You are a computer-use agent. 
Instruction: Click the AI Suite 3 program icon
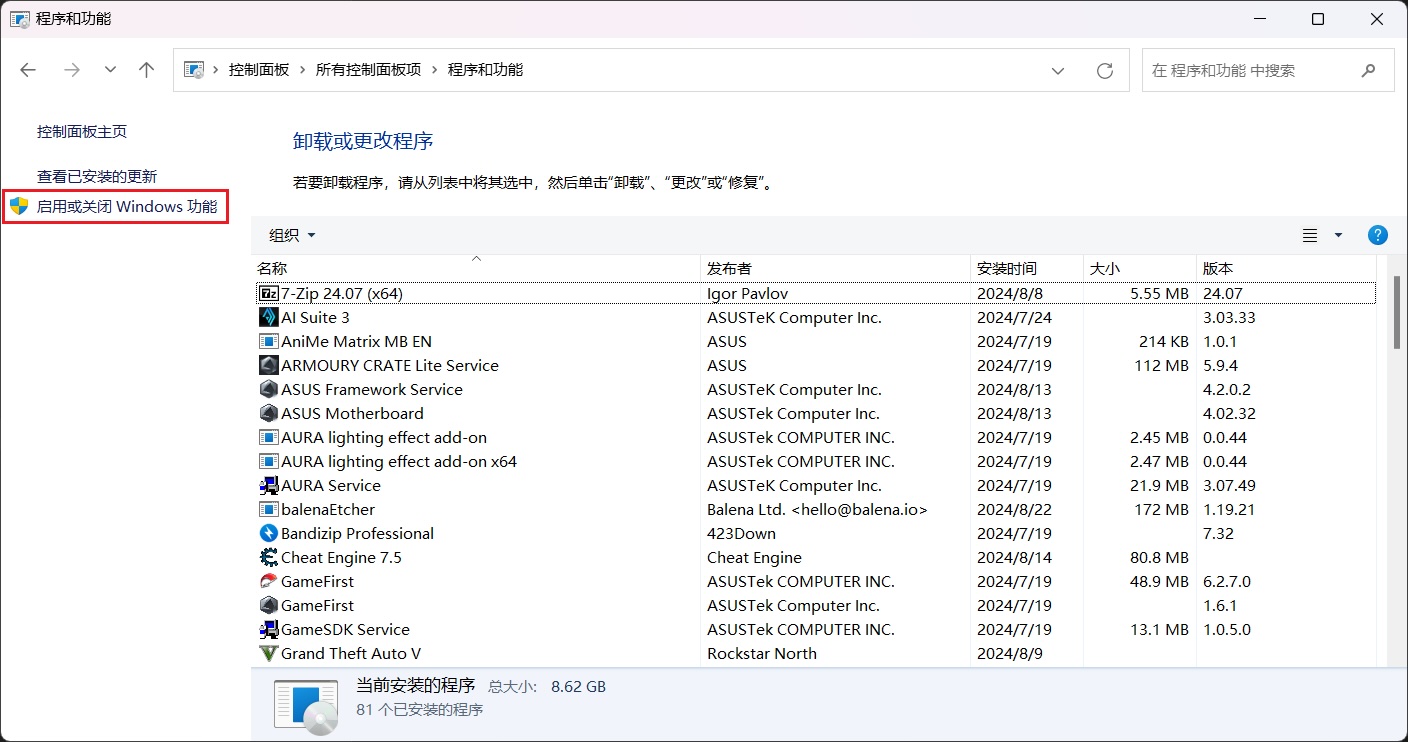click(x=268, y=317)
